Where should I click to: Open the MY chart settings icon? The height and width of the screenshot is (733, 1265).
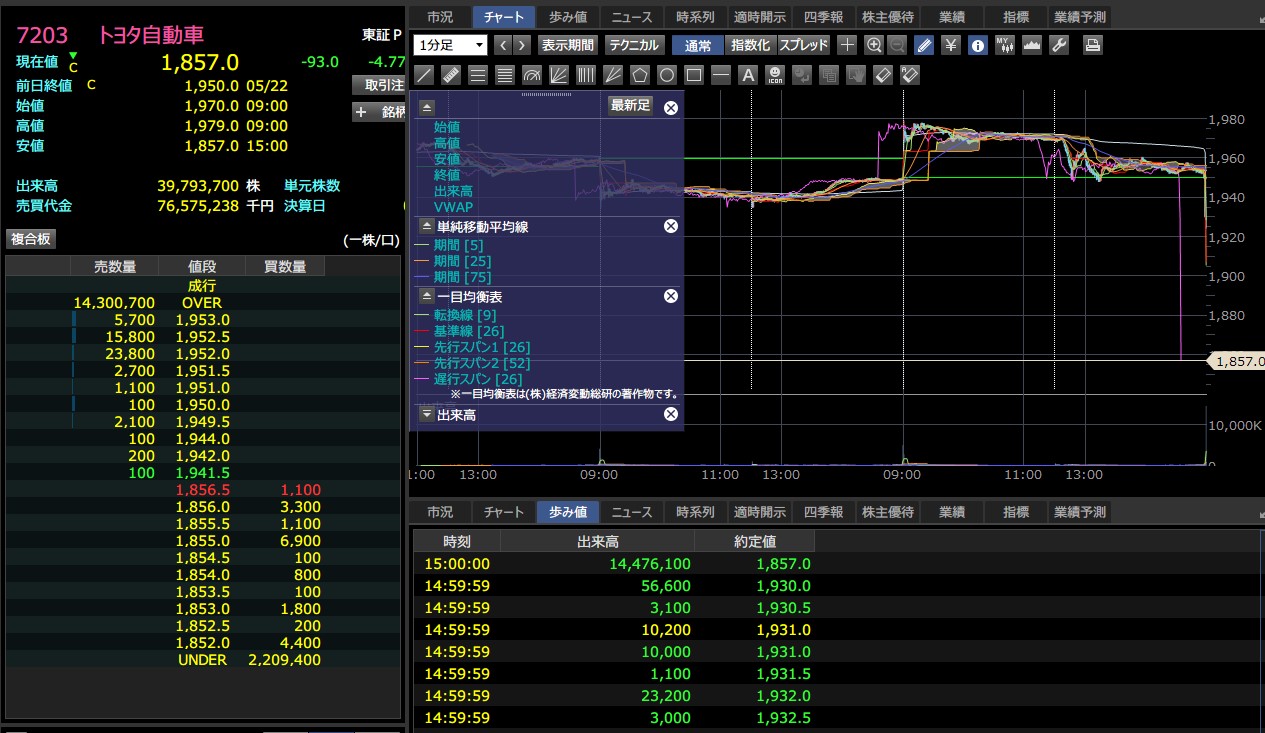pos(1006,45)
